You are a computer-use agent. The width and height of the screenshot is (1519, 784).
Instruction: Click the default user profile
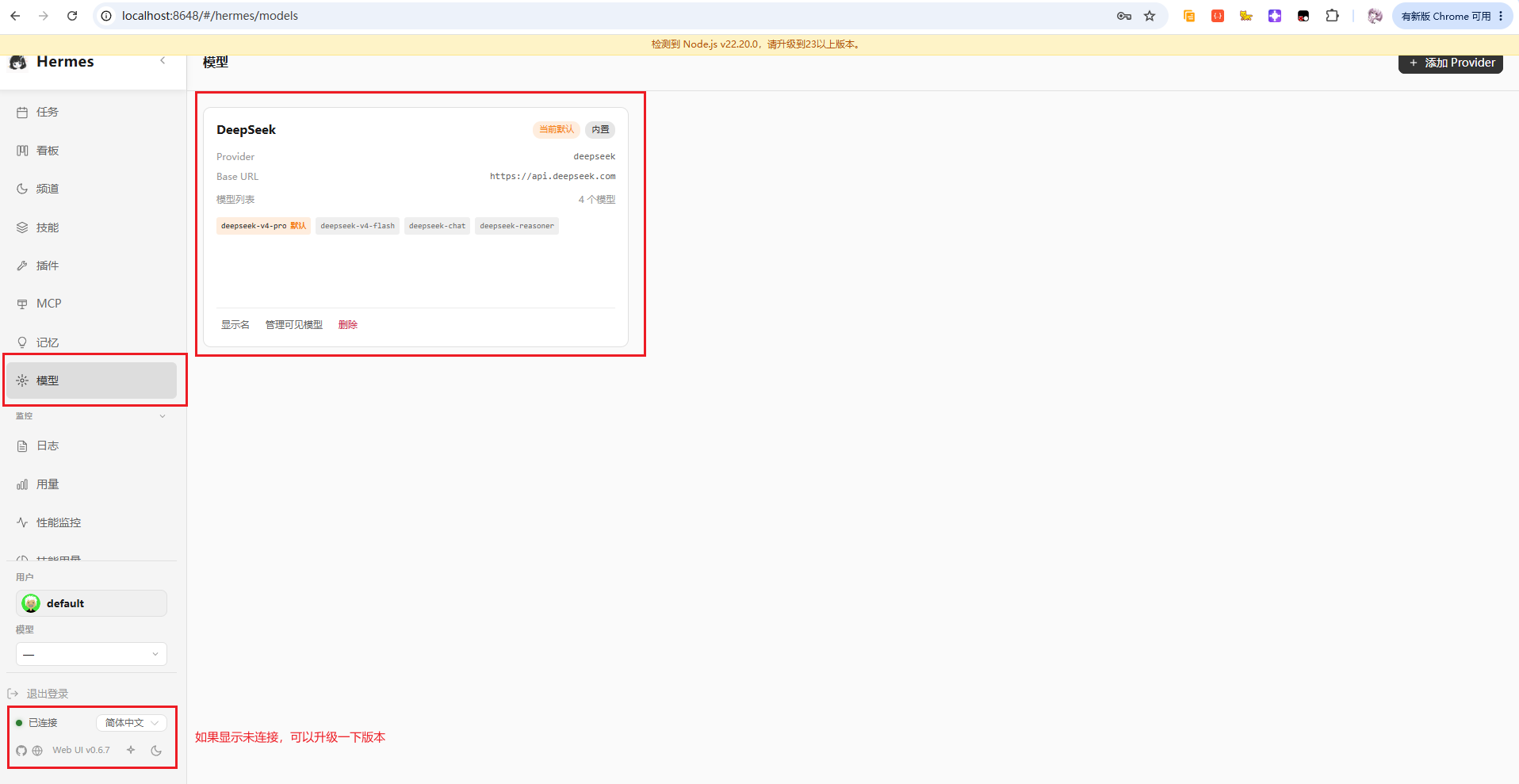click(x=91, y=603)
